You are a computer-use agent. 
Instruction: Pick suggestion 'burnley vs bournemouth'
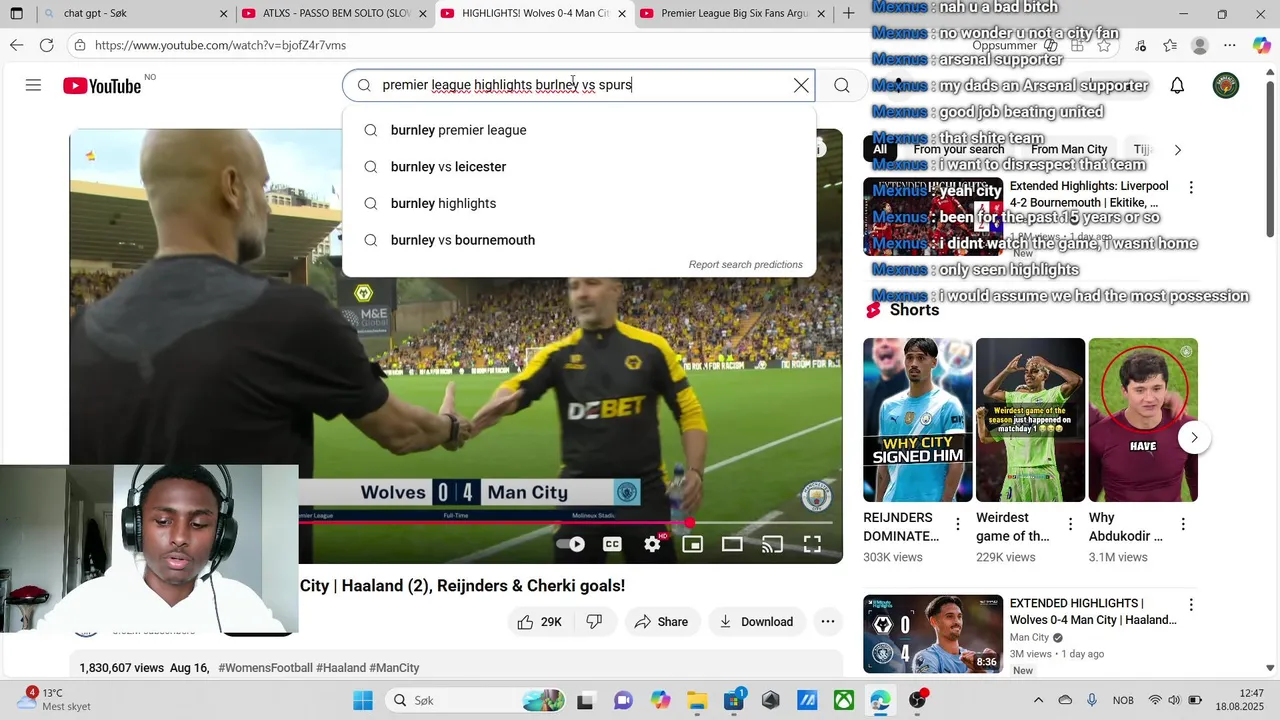579,240
